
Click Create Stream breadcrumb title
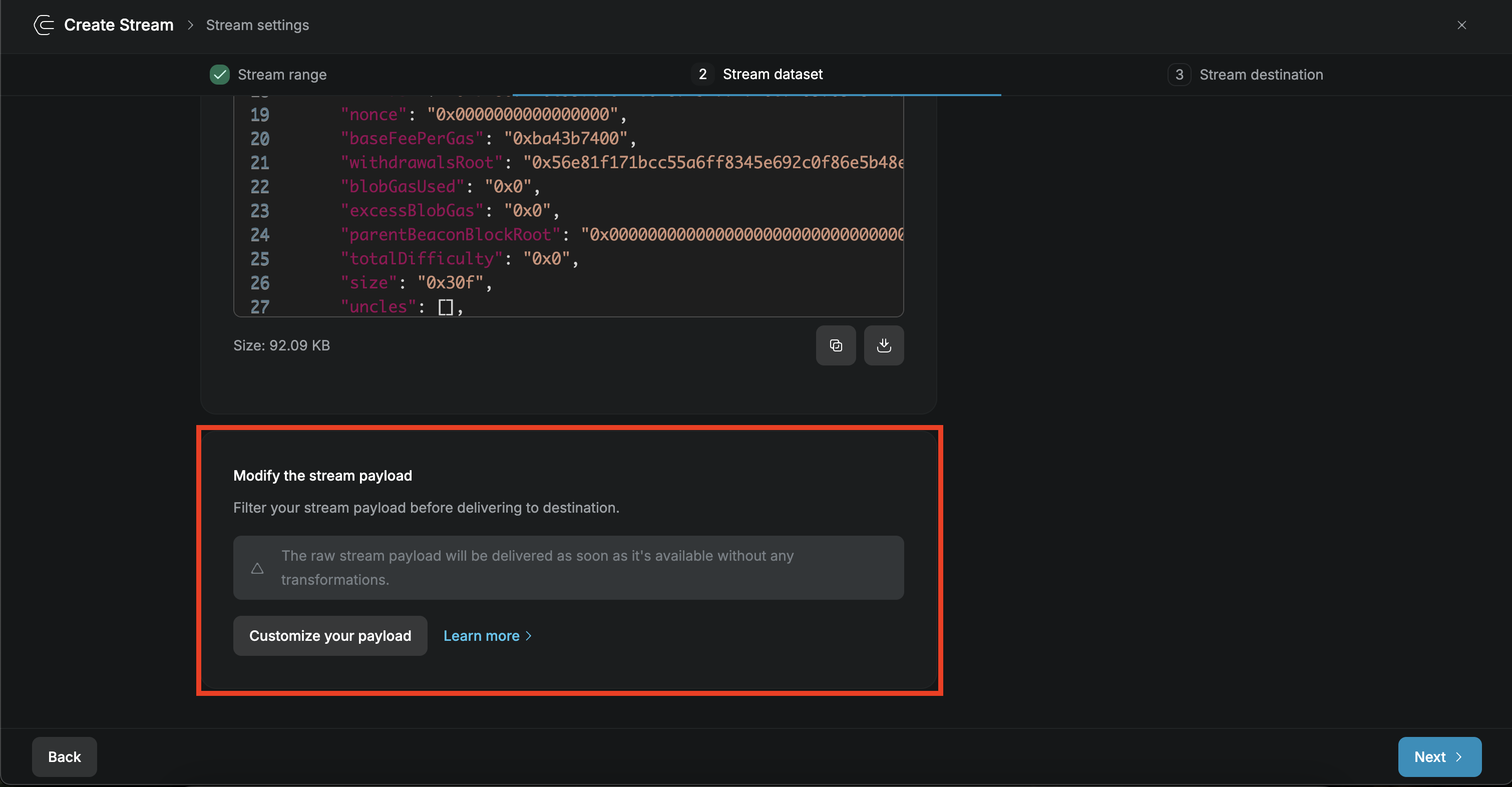[119, 25]
